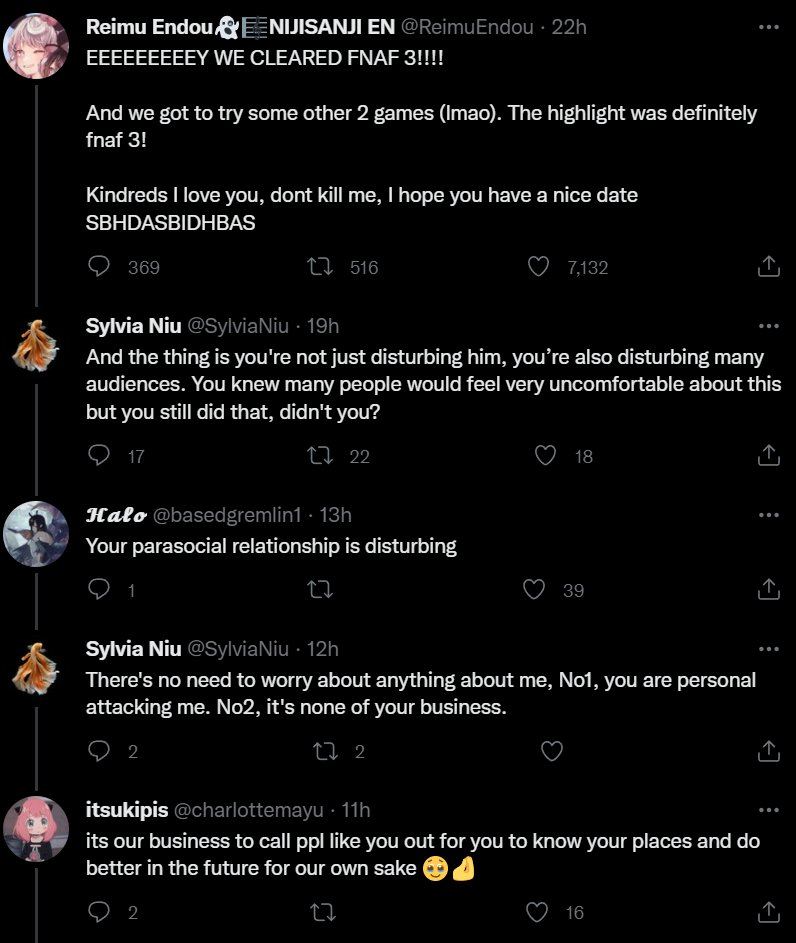Click itsukipis's pink-haired avatar

pos(36,831)
